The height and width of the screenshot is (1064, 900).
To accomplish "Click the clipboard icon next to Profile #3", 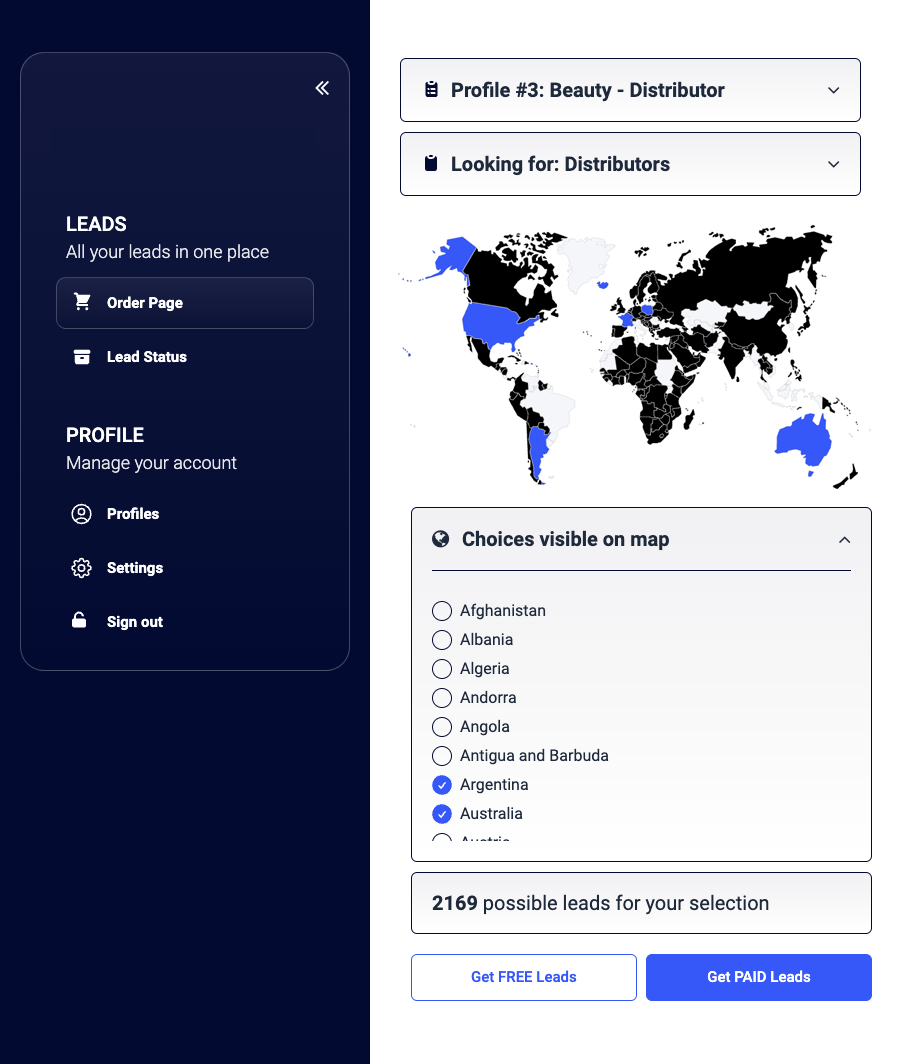I will (431, 90).
